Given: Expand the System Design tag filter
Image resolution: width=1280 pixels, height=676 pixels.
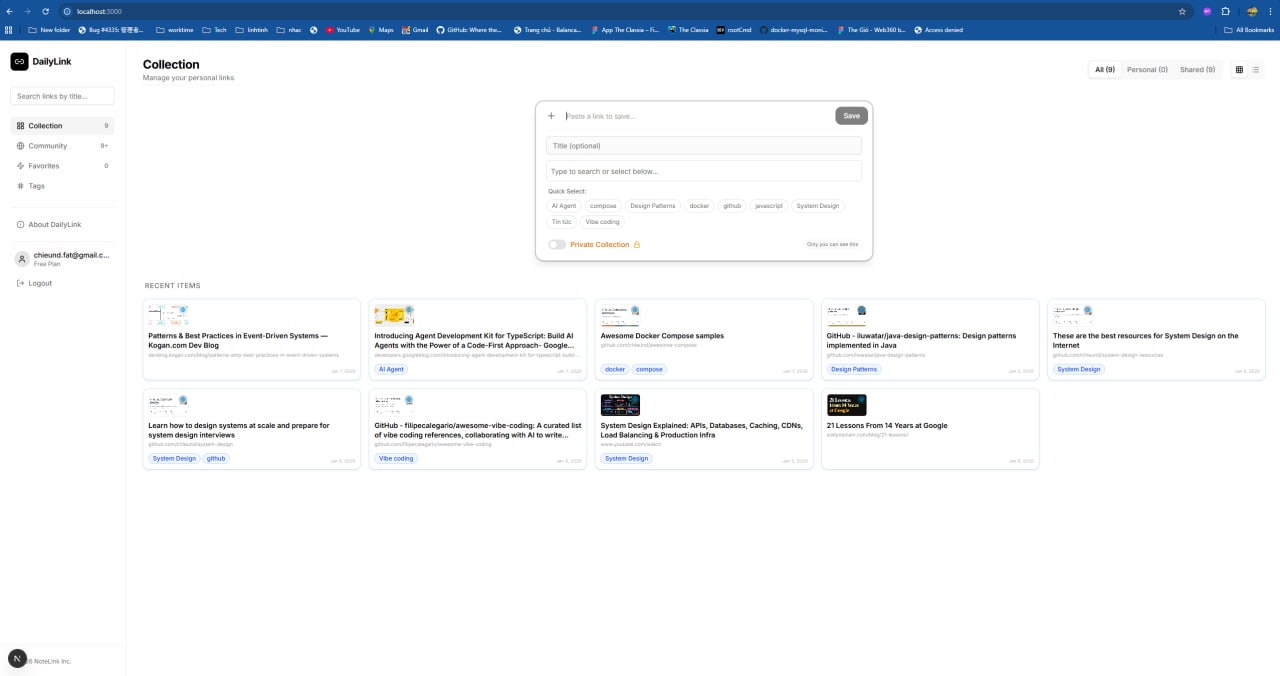Looking at the screenshot, I should click(x=818, y=206).
